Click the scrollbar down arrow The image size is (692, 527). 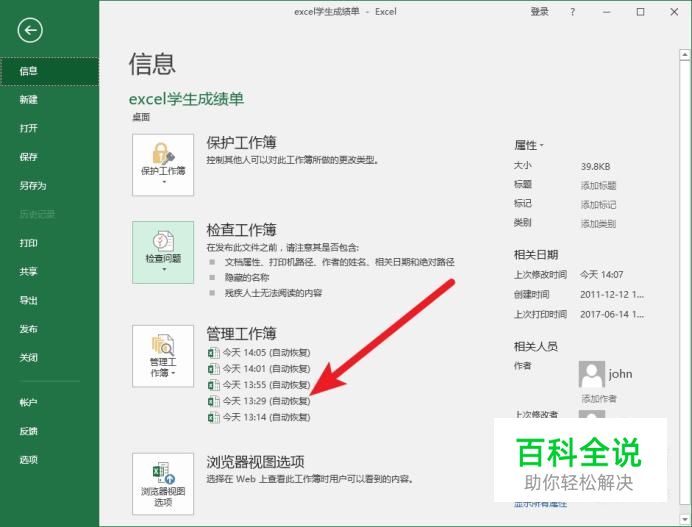(x=684, y=519)
